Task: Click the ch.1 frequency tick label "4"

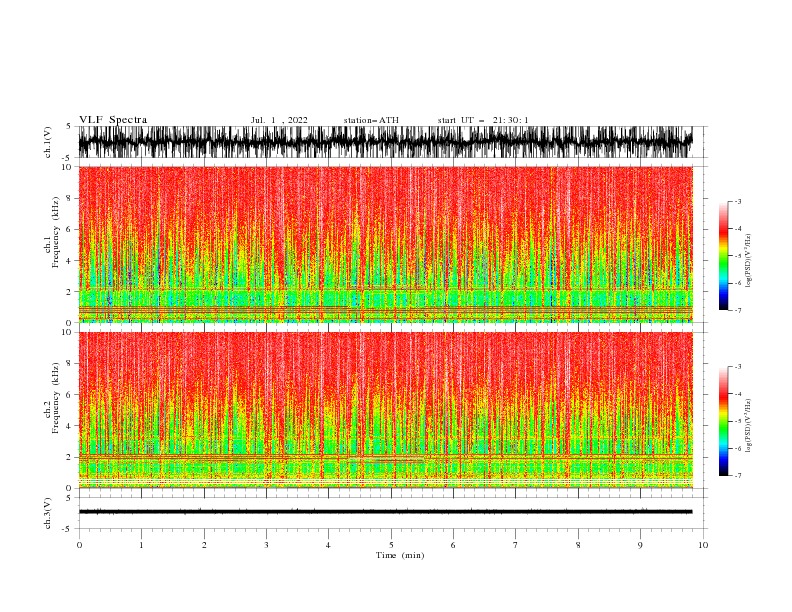Action: coord(69,261)
